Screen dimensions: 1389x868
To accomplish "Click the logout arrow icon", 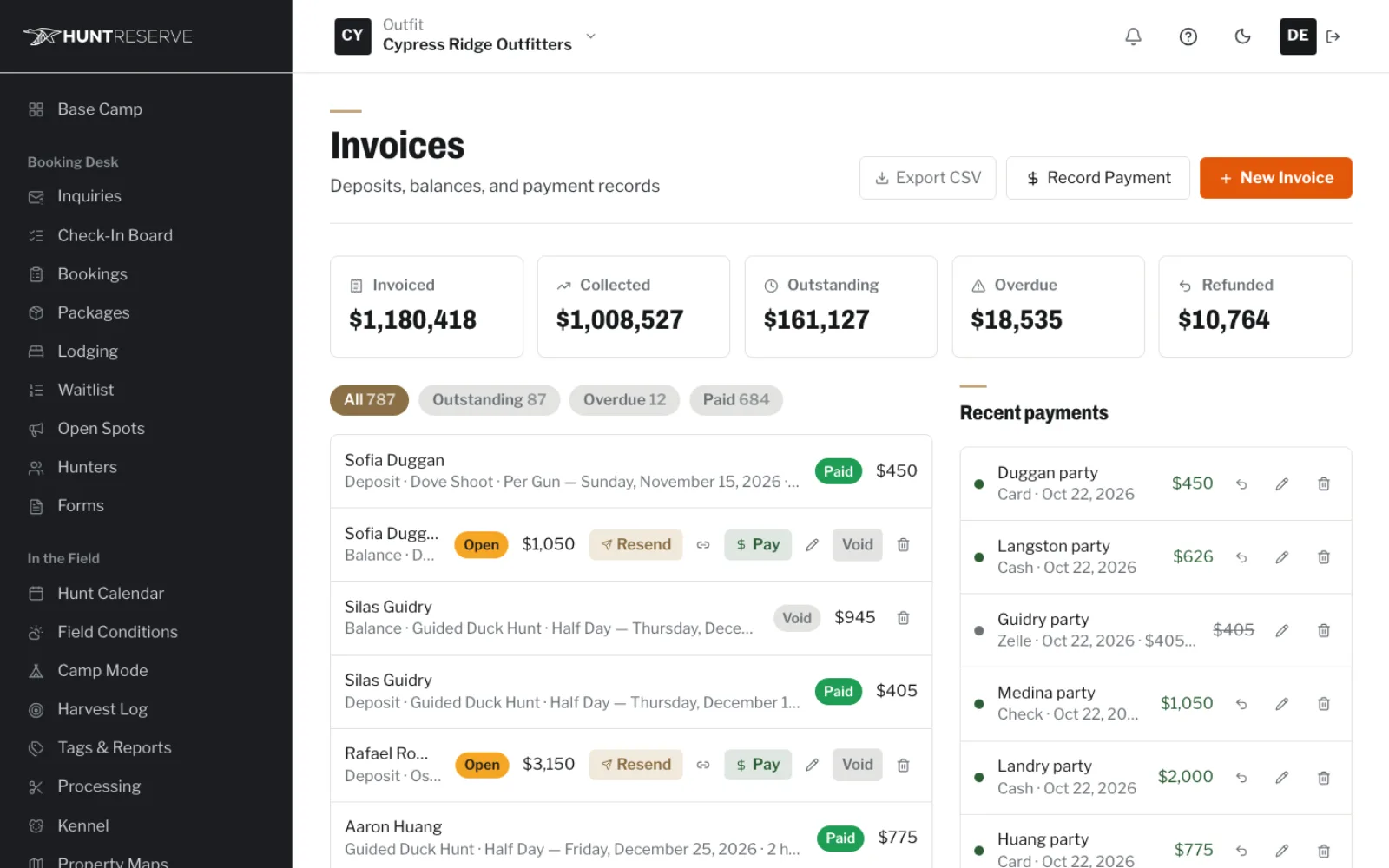I will coord(1333,36).
